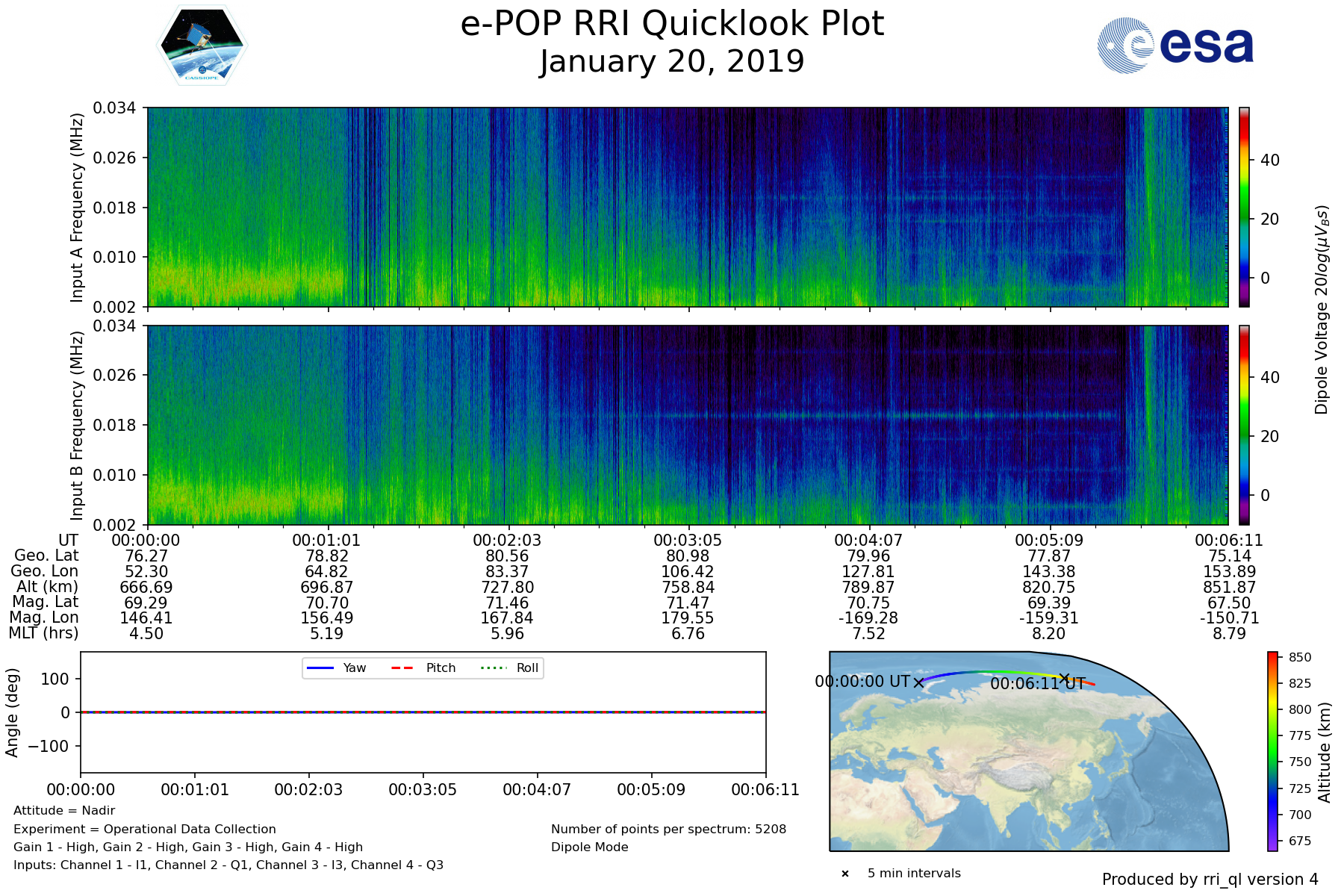Click the Input B spectrogram panel
The image size is (1344, 896).
pos(687,425)
